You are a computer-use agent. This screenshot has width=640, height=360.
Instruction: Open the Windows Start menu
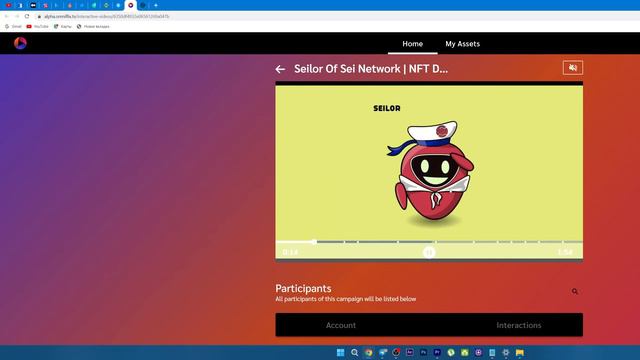[340, 353]
